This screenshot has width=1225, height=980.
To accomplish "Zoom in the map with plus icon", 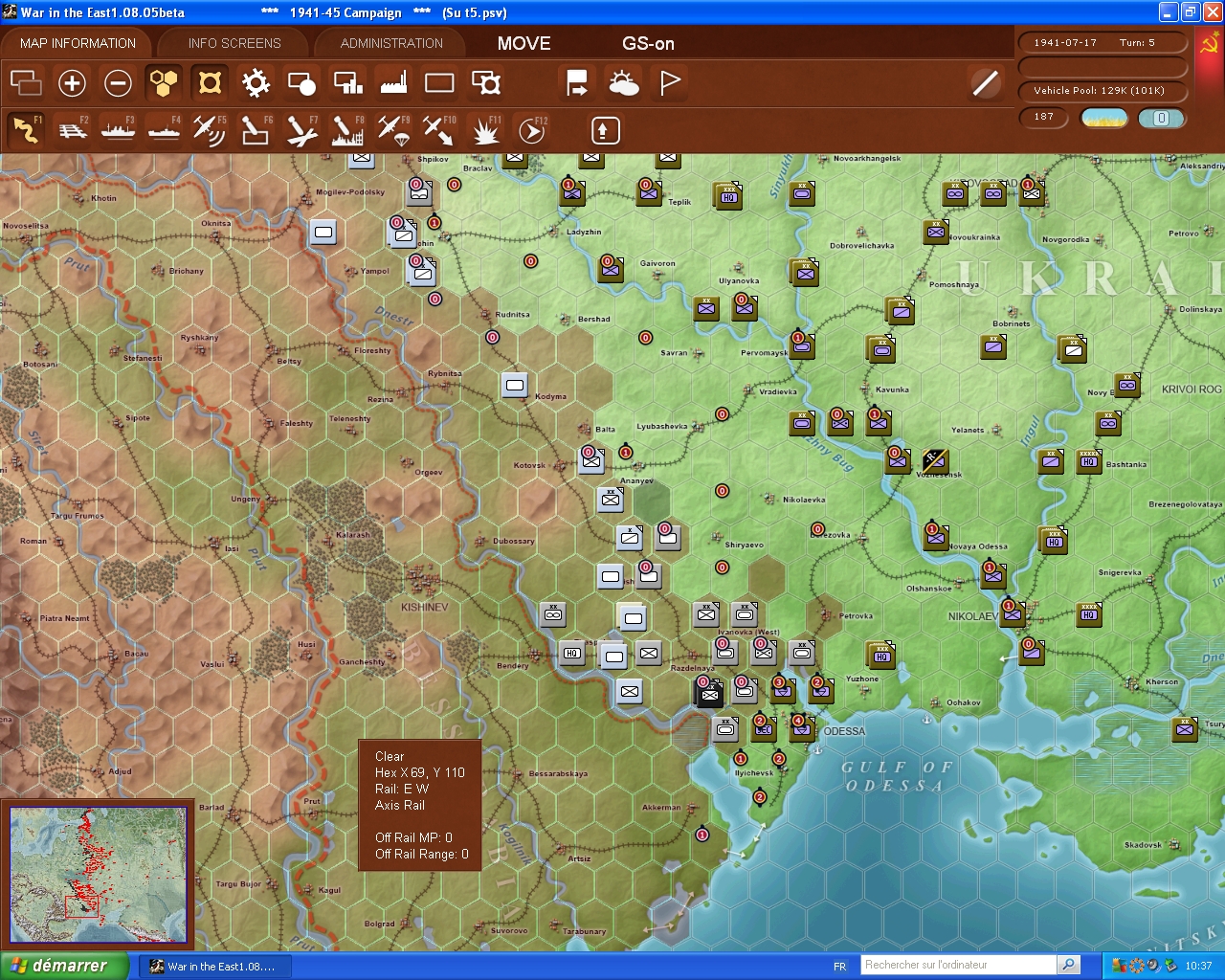I will 72,83.
